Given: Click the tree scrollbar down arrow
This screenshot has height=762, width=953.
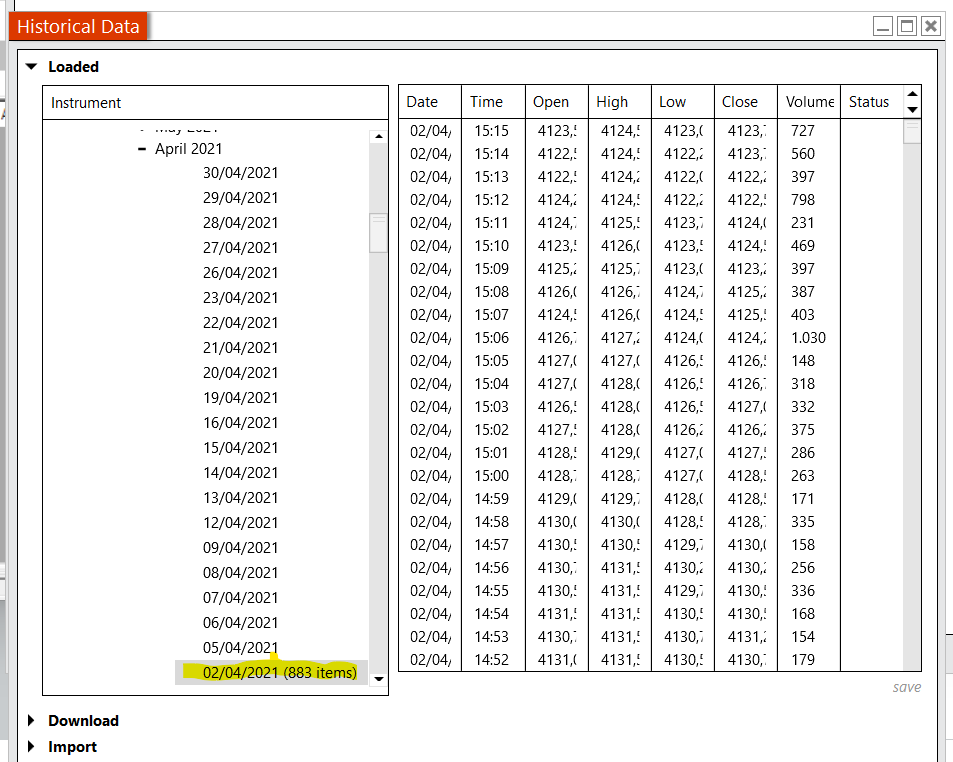Looking at the screenshot, I should coord(379,679).
